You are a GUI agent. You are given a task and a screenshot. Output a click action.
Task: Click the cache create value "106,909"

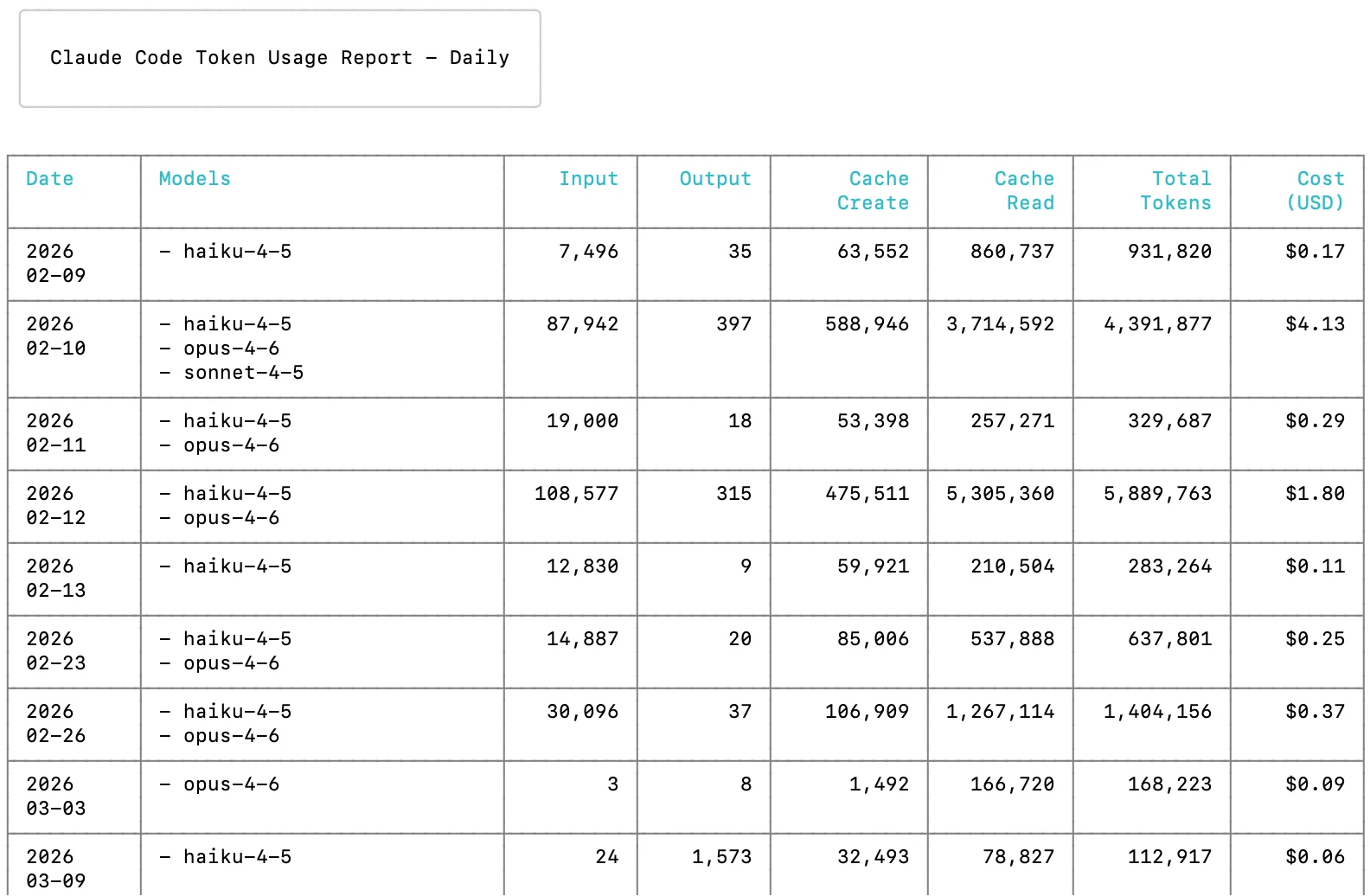867,712
